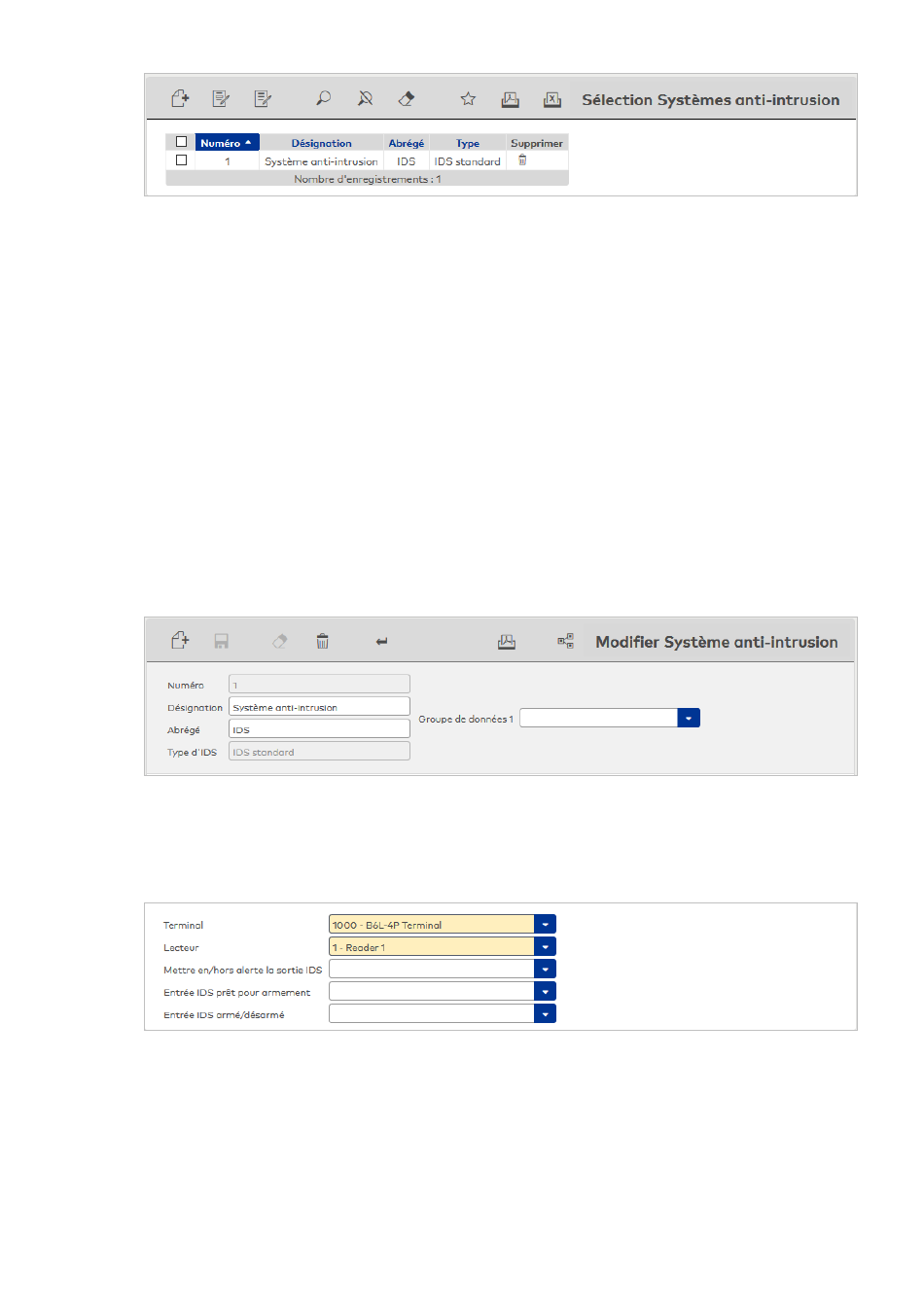924x1307 pixels.
Task: Click the Abrégé input field containing IDS
Action: tap(319, 729)
